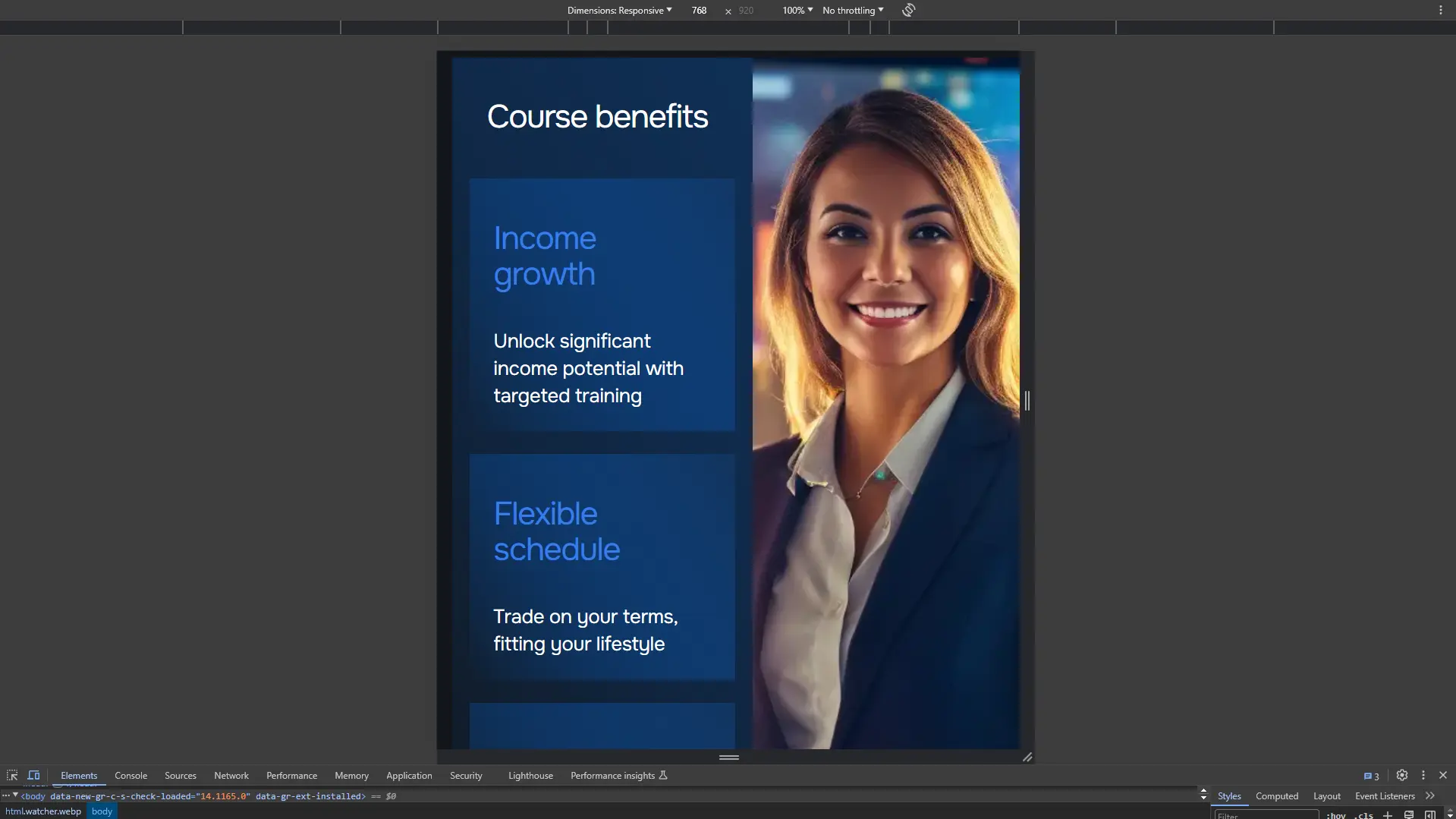
Task: Click the viewport width field 768
Action: (699, 10)
